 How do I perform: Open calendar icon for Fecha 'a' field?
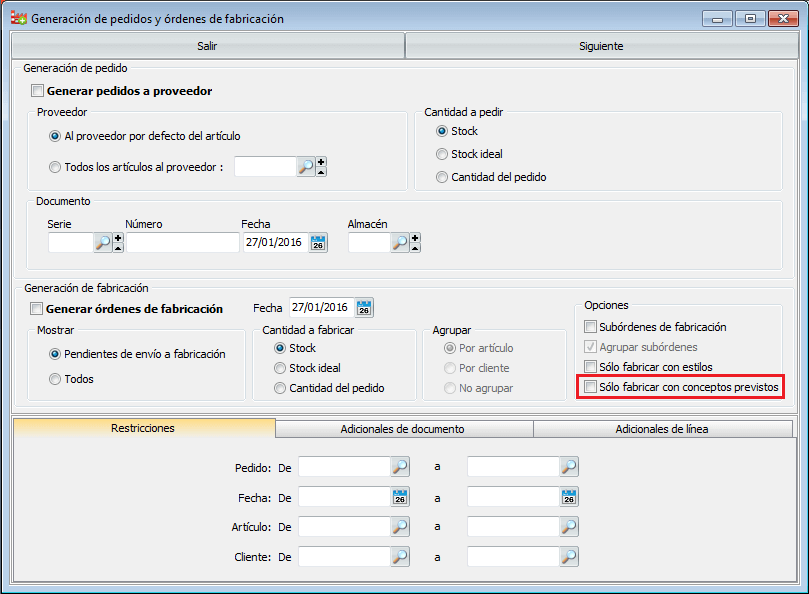click(569, 497)
